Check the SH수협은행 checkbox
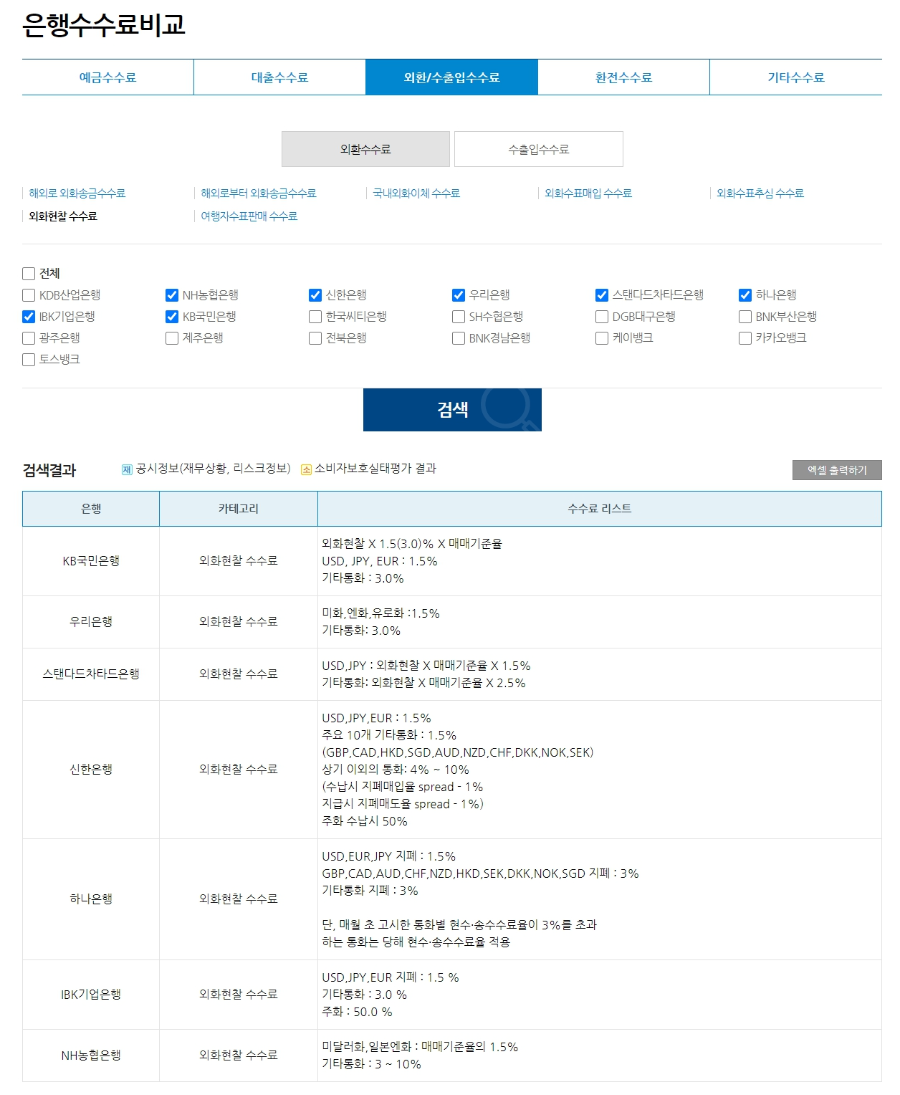 [x=458, y=316]
